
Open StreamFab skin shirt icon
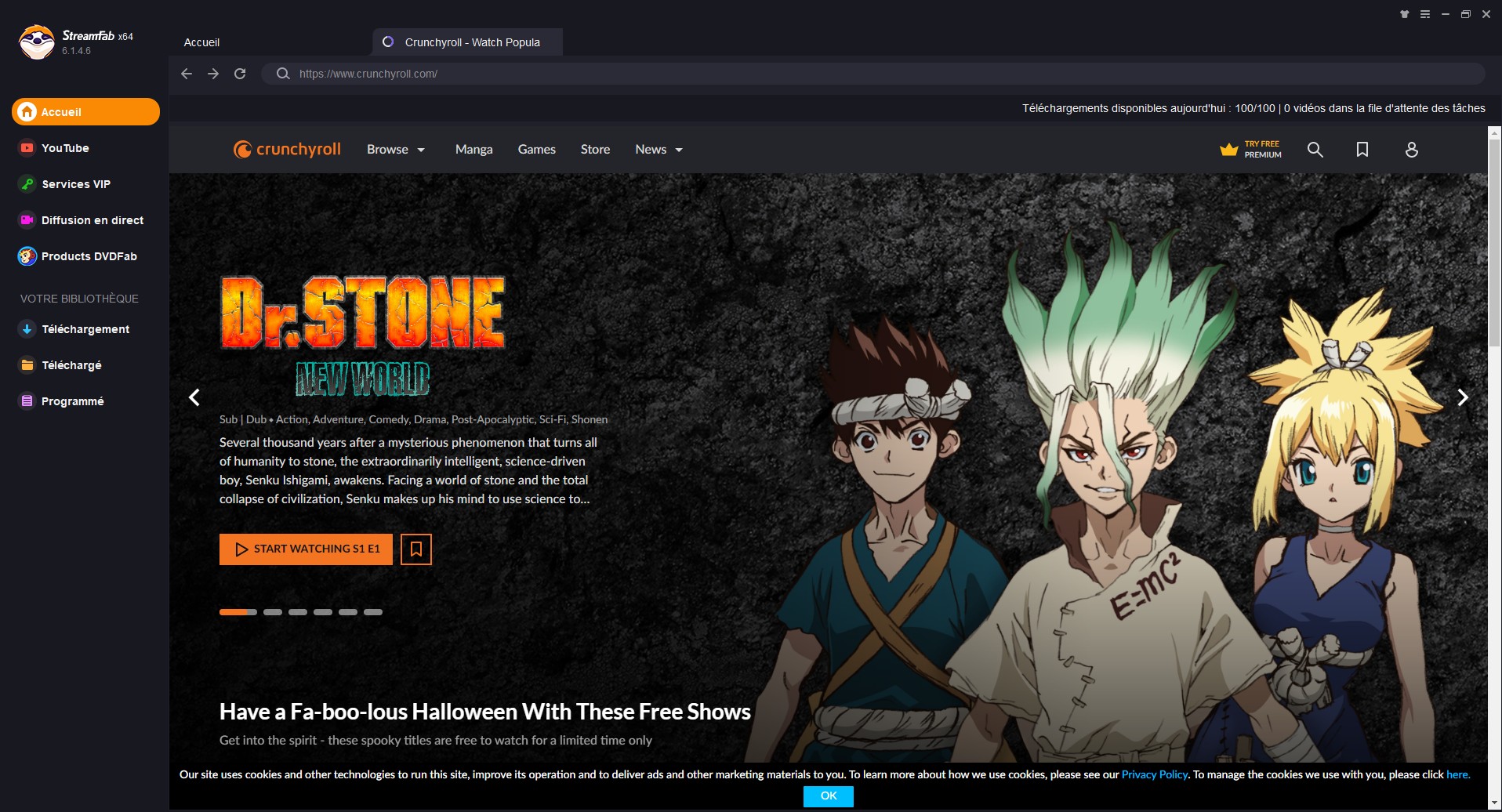(x=1405, y=14)
